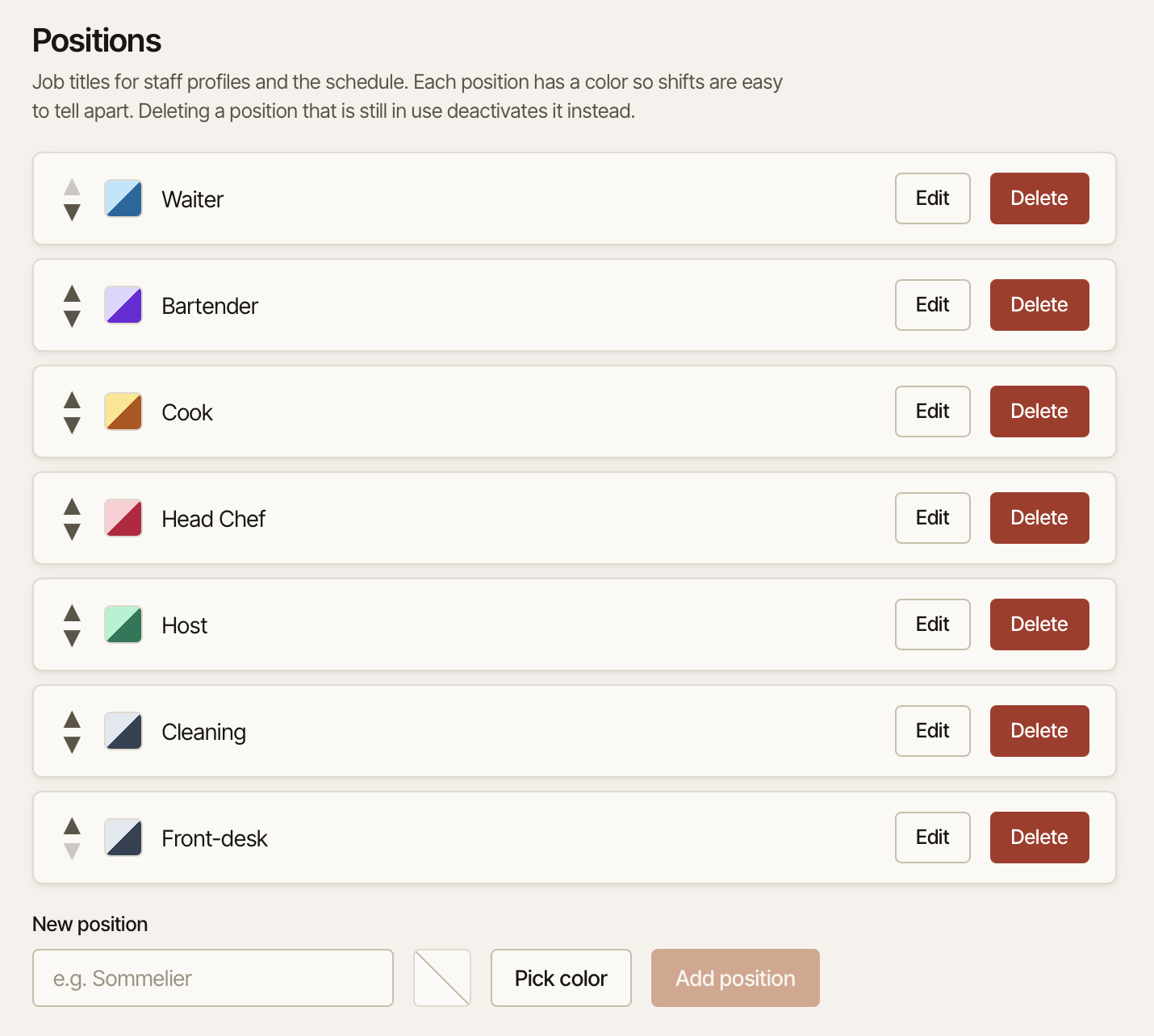Move Bartender position down

[x=72, y=319]
